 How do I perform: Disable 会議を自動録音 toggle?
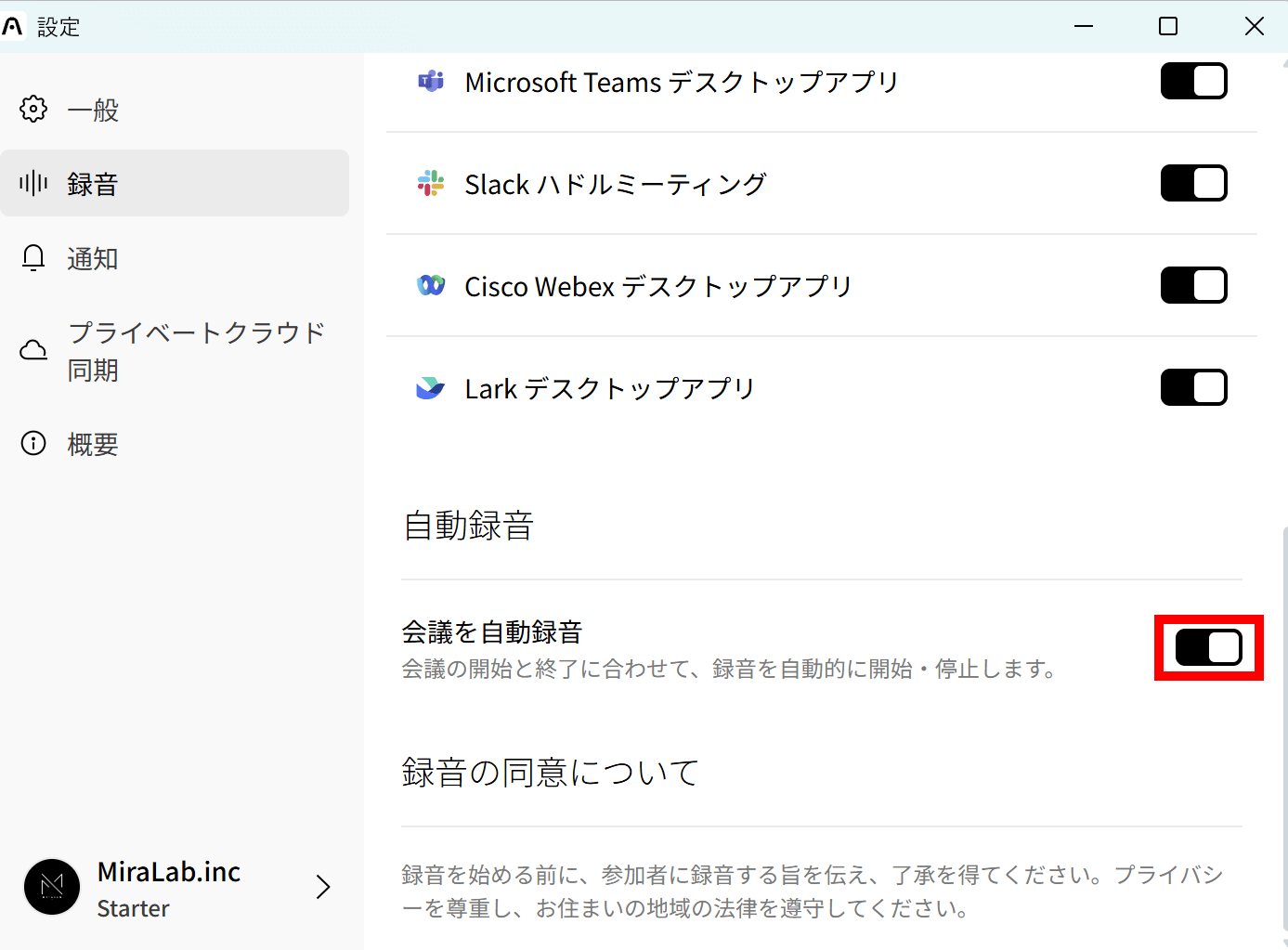point(1208,647)
